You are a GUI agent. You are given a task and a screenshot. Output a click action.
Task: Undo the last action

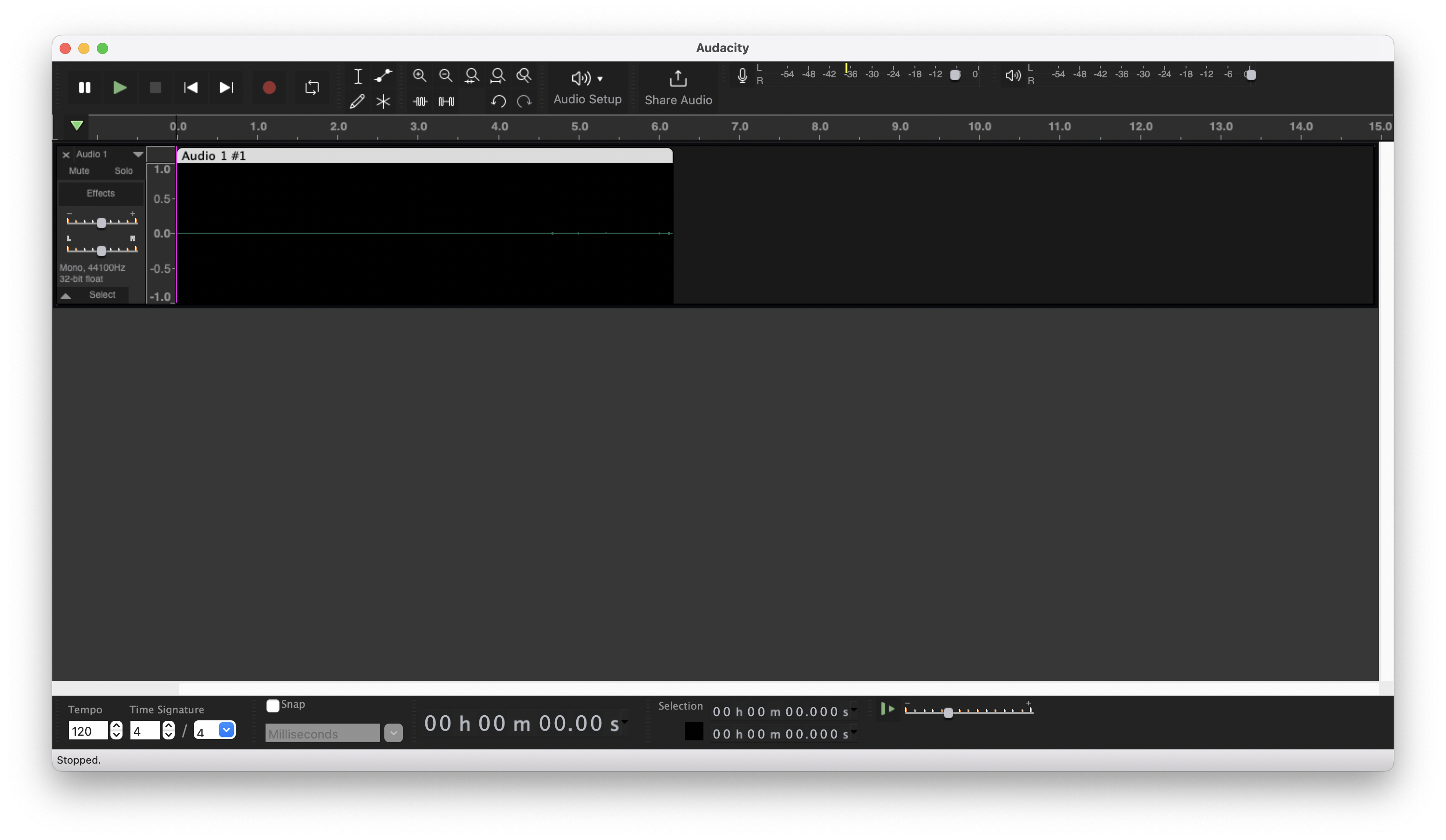[x=498, y=101]
